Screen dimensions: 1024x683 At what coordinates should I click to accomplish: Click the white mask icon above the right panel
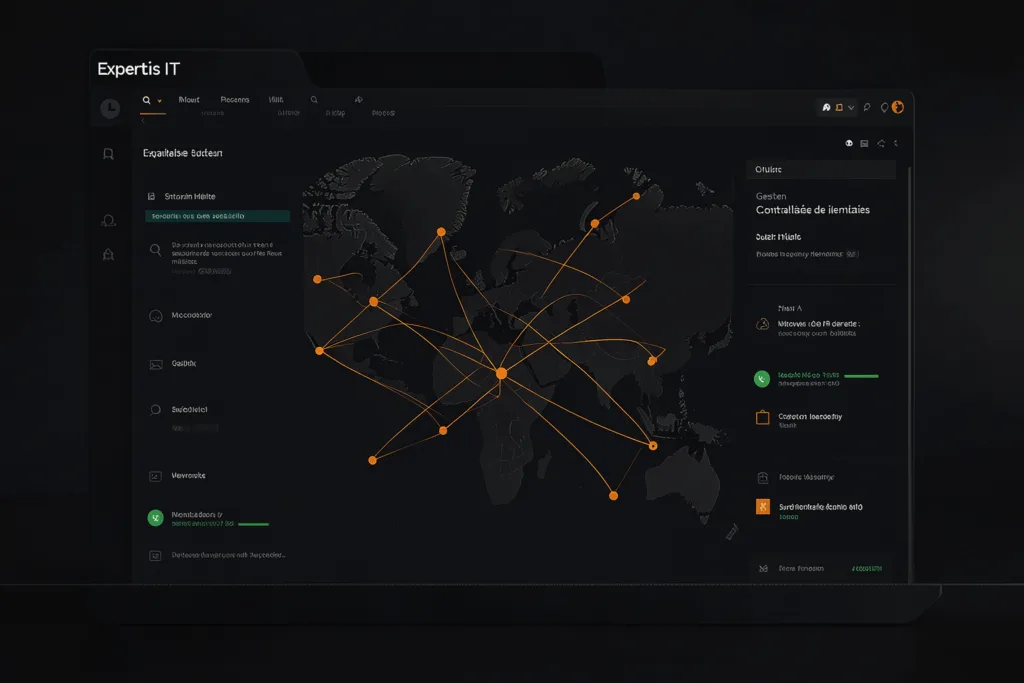tap(849, 143)
